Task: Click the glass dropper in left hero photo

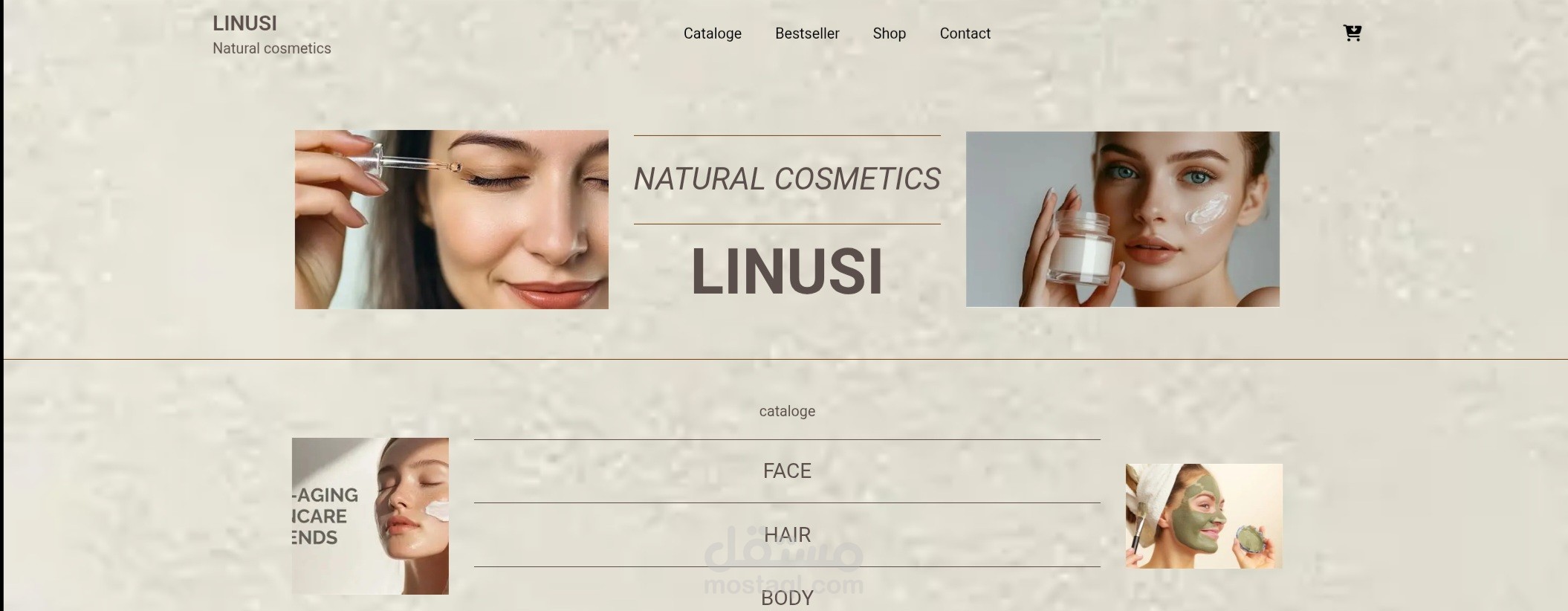Action: tap(401, 161)
